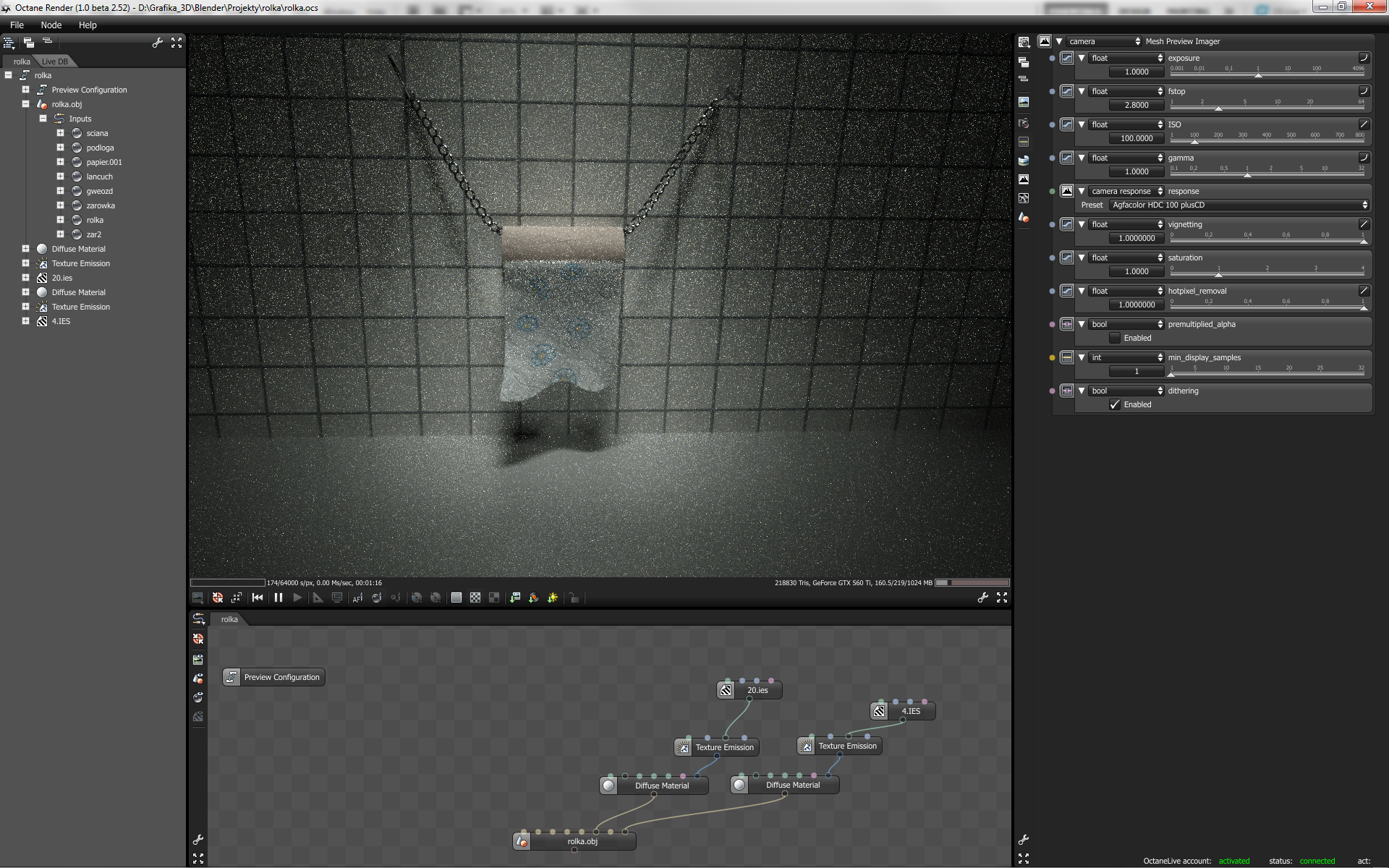Click the 20.ies node in graph editor
Image resolution: width=1389 pixels, height=868 pixels.
[757, 690]
